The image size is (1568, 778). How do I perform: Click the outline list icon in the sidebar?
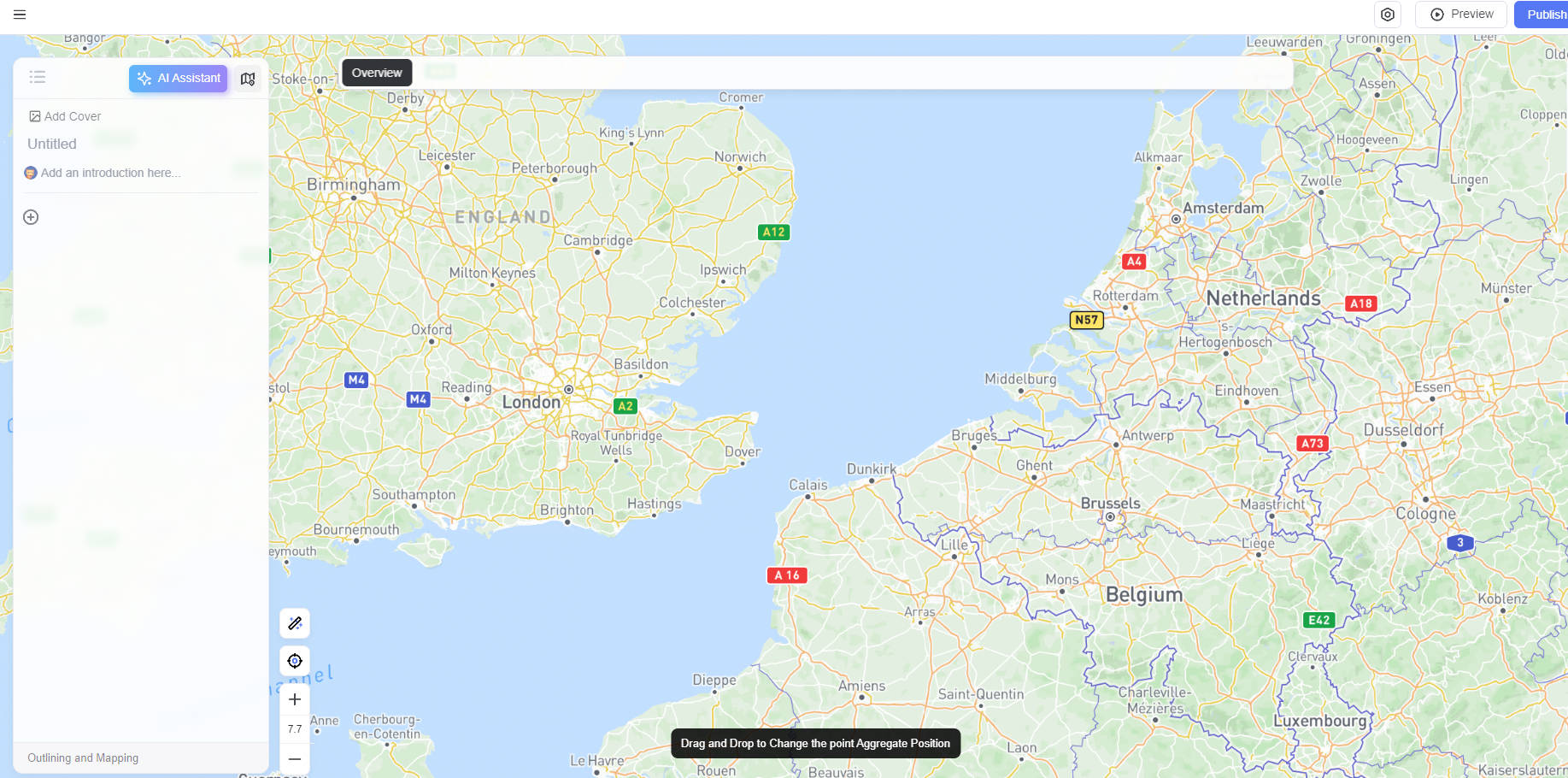(38, 77)
